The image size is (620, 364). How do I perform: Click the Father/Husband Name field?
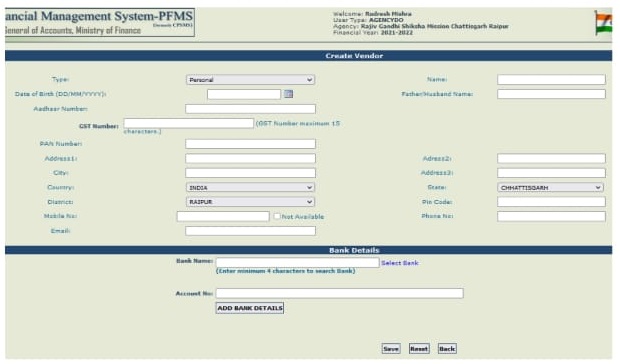pos(551,94)
